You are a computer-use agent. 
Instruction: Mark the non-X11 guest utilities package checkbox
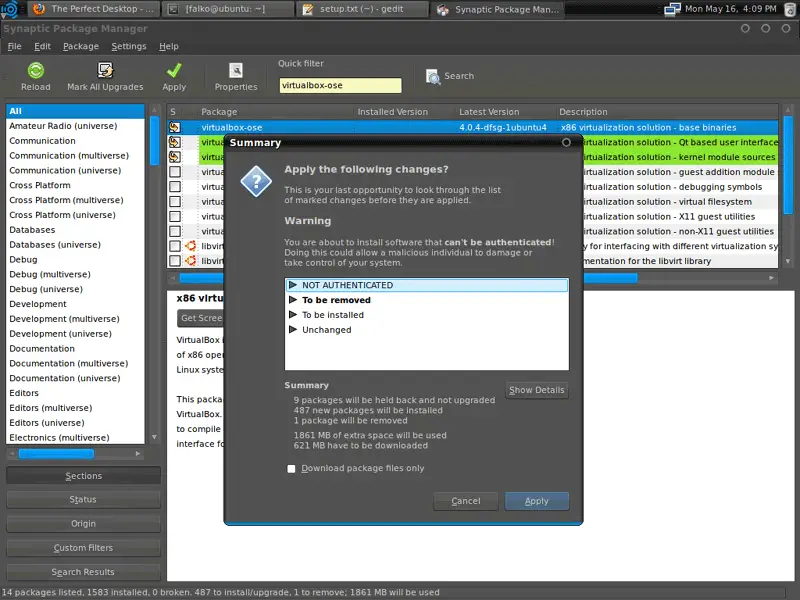point(174,231)
